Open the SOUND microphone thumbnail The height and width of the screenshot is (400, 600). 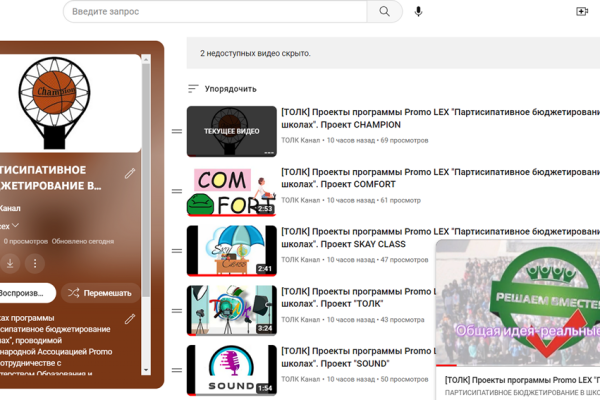pyautogui.click(x=232, y=370)
